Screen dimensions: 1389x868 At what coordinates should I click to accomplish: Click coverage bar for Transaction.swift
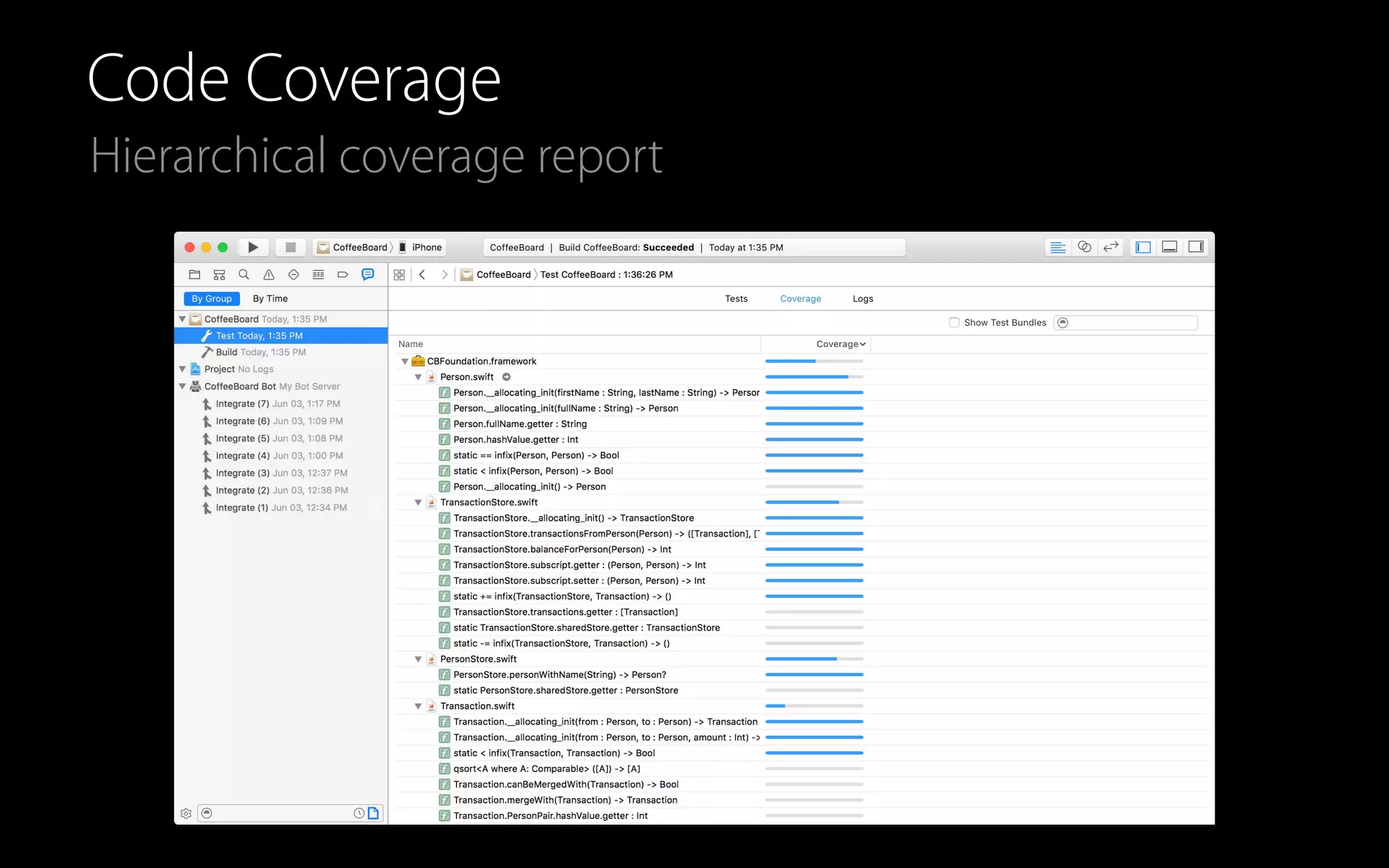point(814,706)
